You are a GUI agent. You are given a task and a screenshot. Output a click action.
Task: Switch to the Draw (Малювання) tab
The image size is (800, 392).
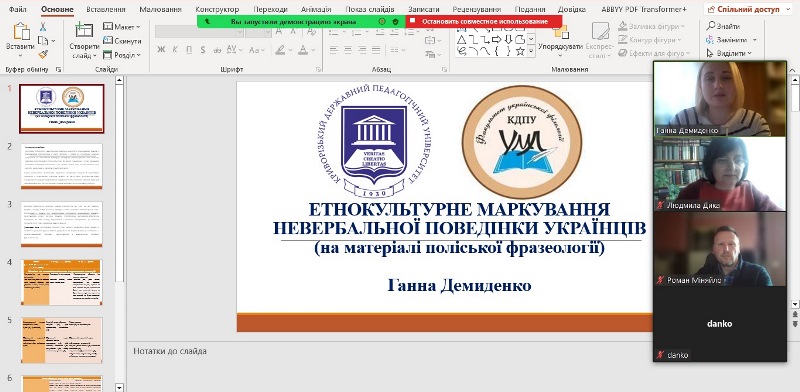point(160,9)
